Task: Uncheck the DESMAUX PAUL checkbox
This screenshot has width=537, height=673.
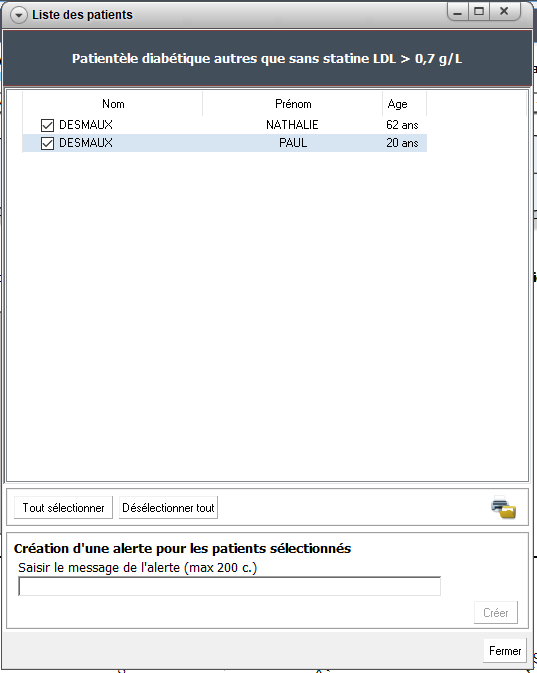Action: click(x=47, y=143)
